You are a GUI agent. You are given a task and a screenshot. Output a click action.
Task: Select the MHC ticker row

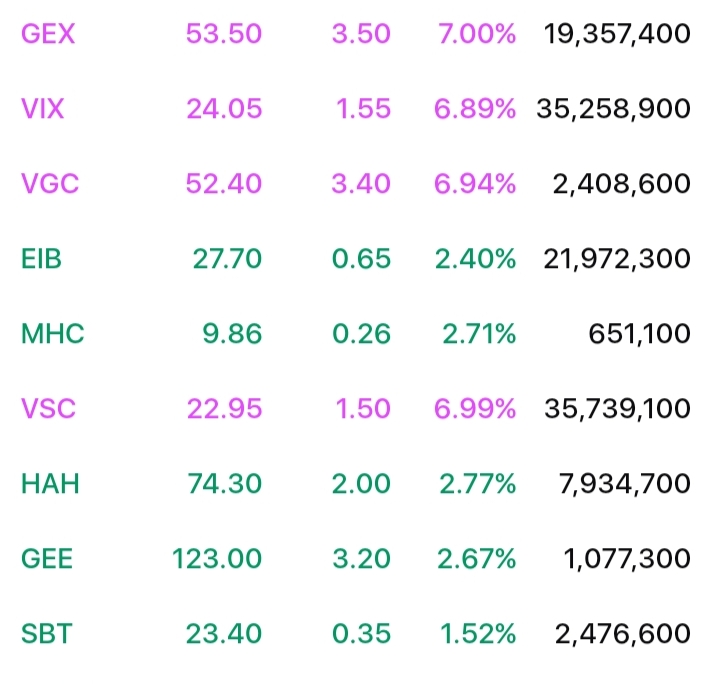click(x=53, y=334)
